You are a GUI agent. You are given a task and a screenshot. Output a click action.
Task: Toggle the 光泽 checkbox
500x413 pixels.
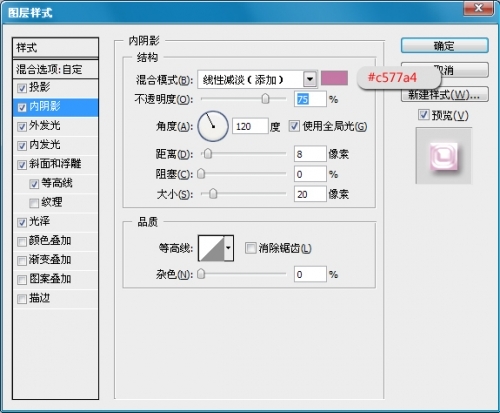tap(22, 222)
